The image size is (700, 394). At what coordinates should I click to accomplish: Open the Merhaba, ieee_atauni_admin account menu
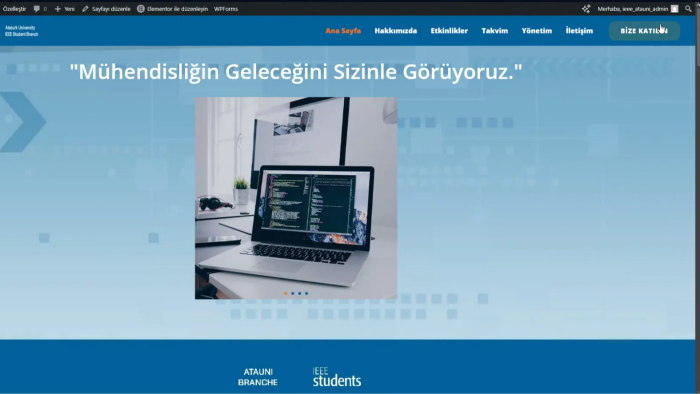point(633,9)
